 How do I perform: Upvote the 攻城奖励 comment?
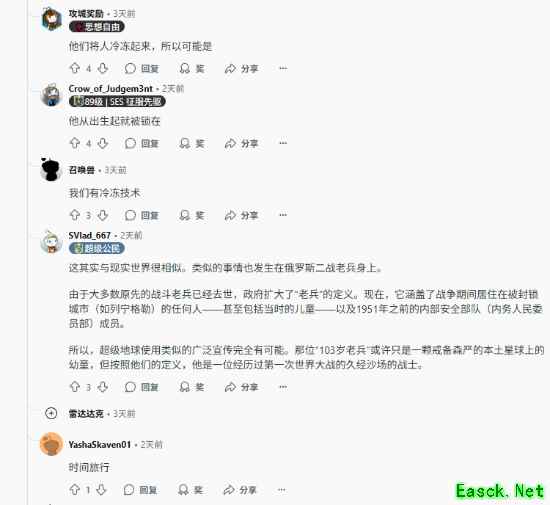[75, 68]
